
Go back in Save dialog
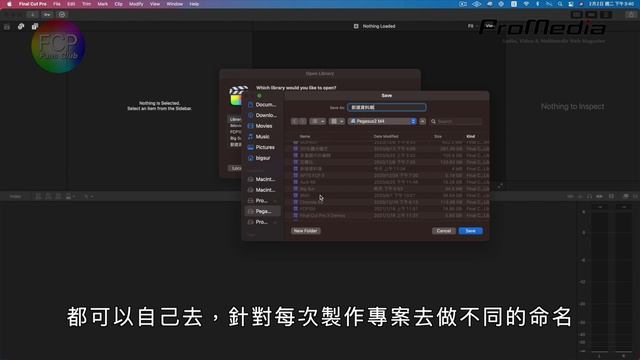[295, 122]
